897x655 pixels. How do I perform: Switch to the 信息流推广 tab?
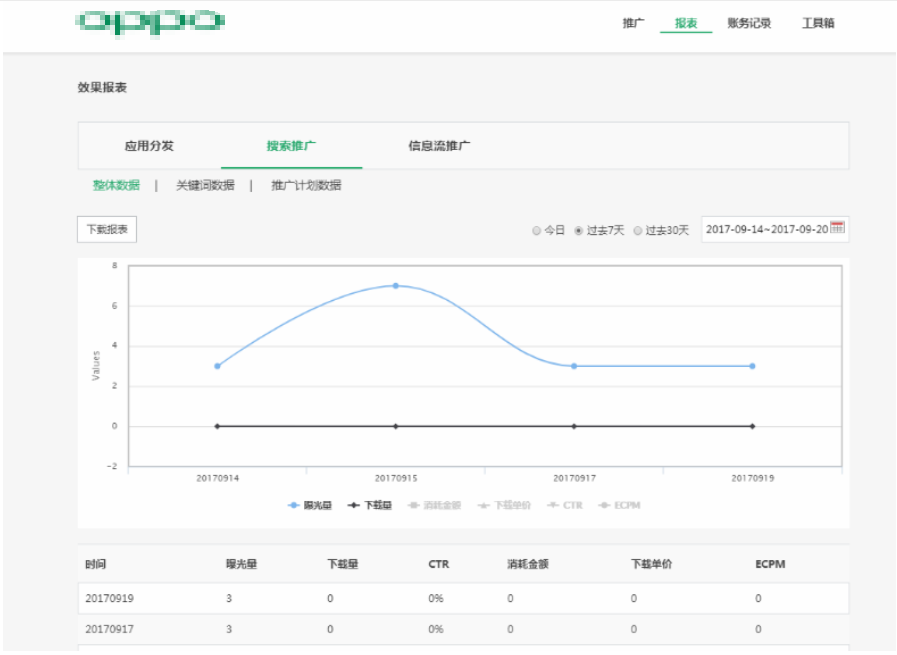(x=438, y=145)
